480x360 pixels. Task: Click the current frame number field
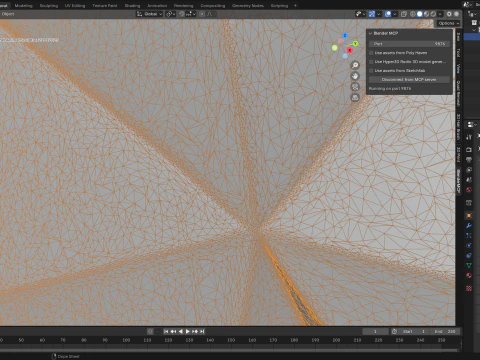pyautogui.click(x=375, y=331)
